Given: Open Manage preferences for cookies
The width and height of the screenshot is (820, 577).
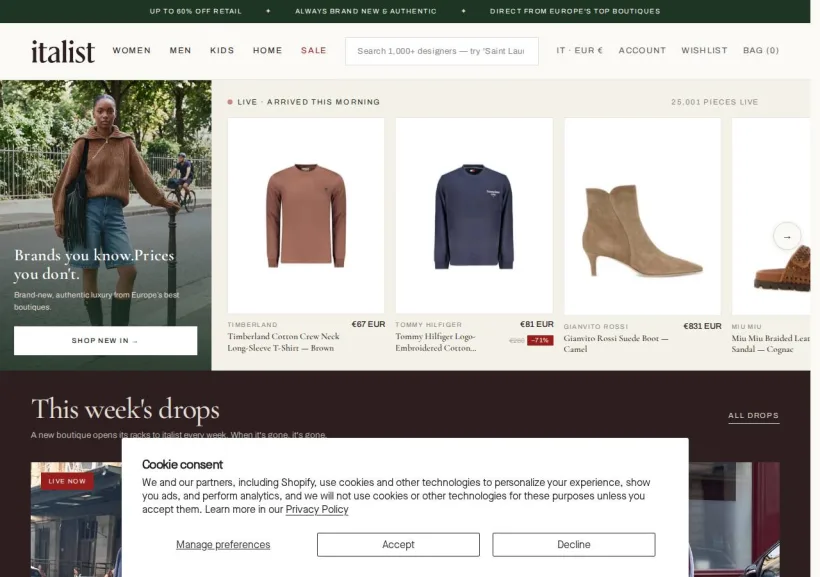Looking at the screenshot, I should pos(223,545).
